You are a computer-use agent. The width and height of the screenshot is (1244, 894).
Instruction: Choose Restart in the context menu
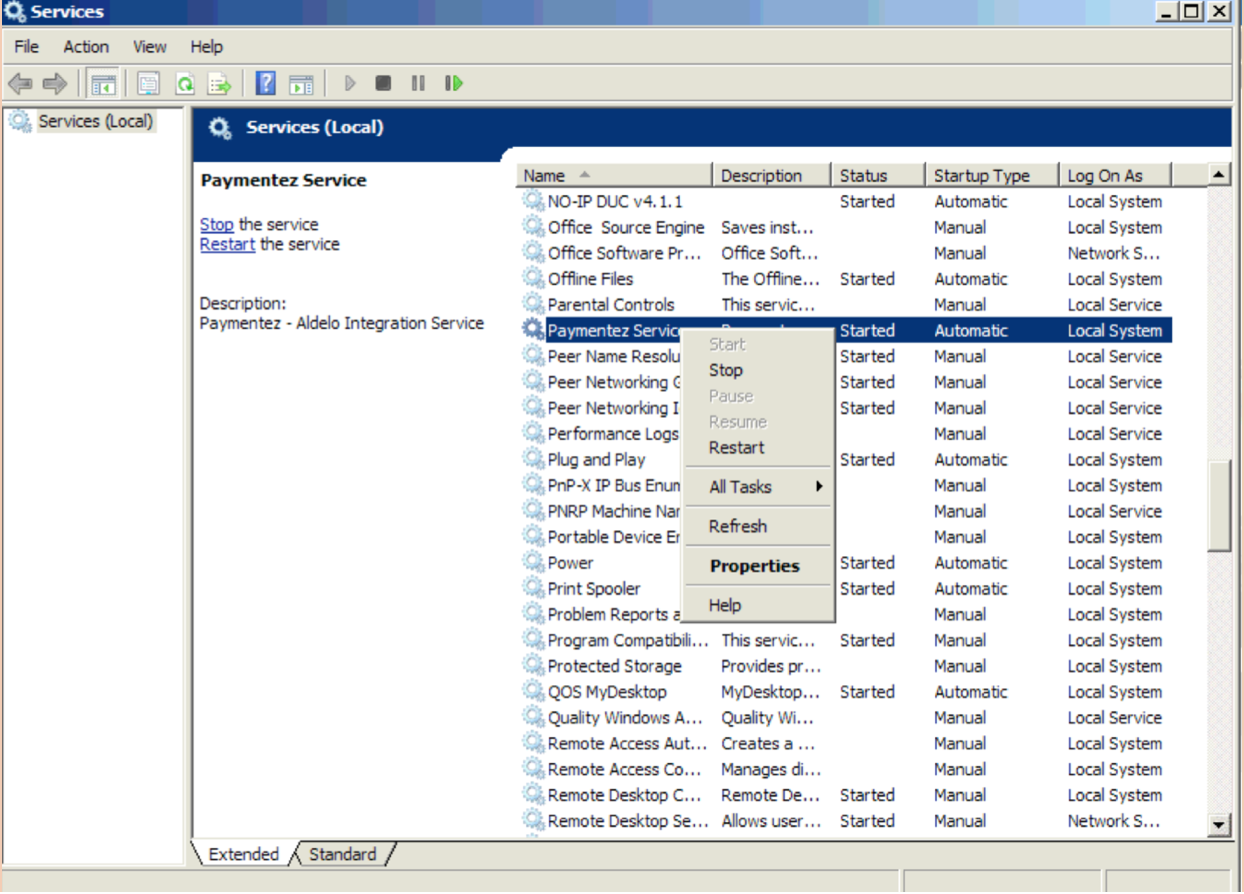[x=757, y=448]
